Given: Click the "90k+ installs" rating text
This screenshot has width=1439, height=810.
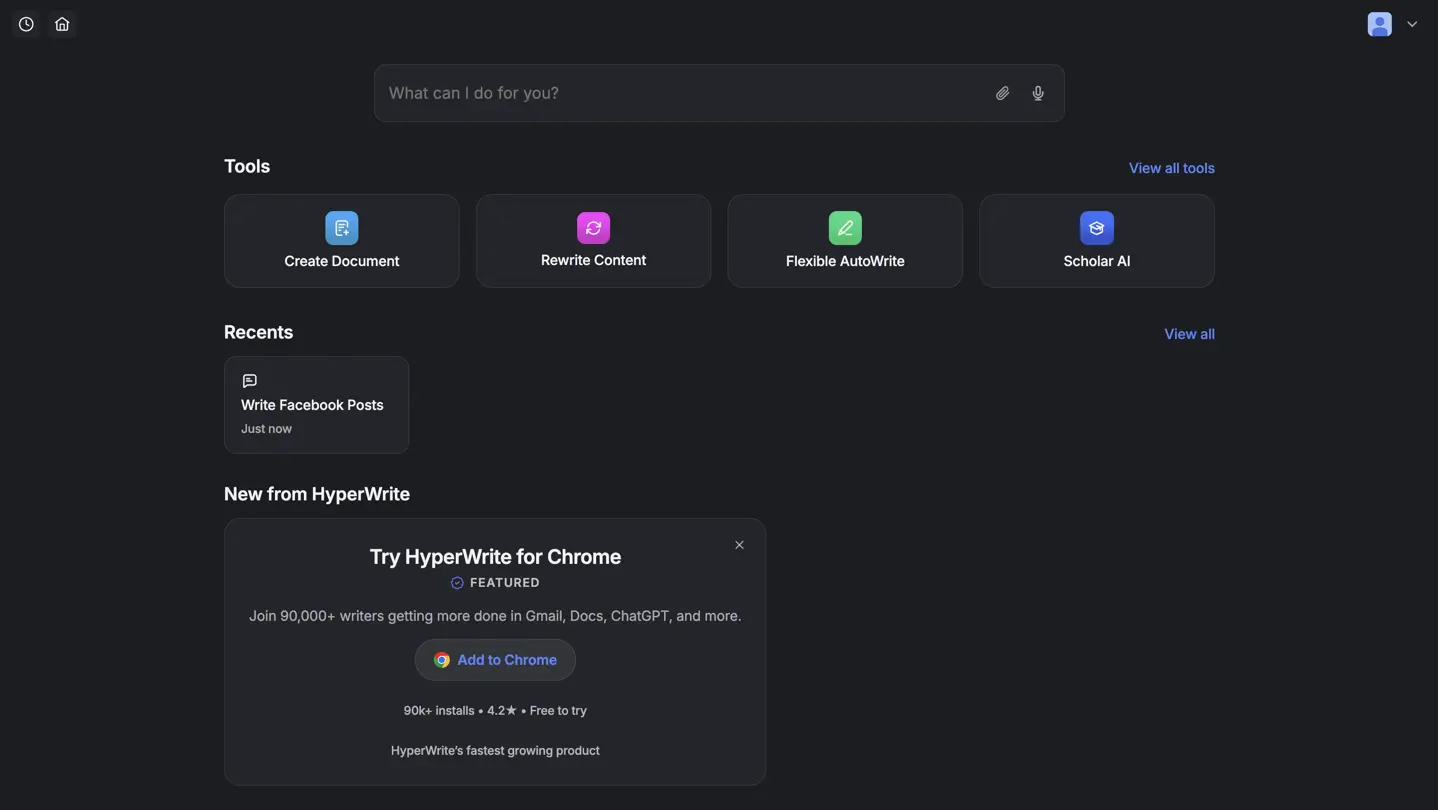Looking at the screenshot, I should click(x=495, y=711).
